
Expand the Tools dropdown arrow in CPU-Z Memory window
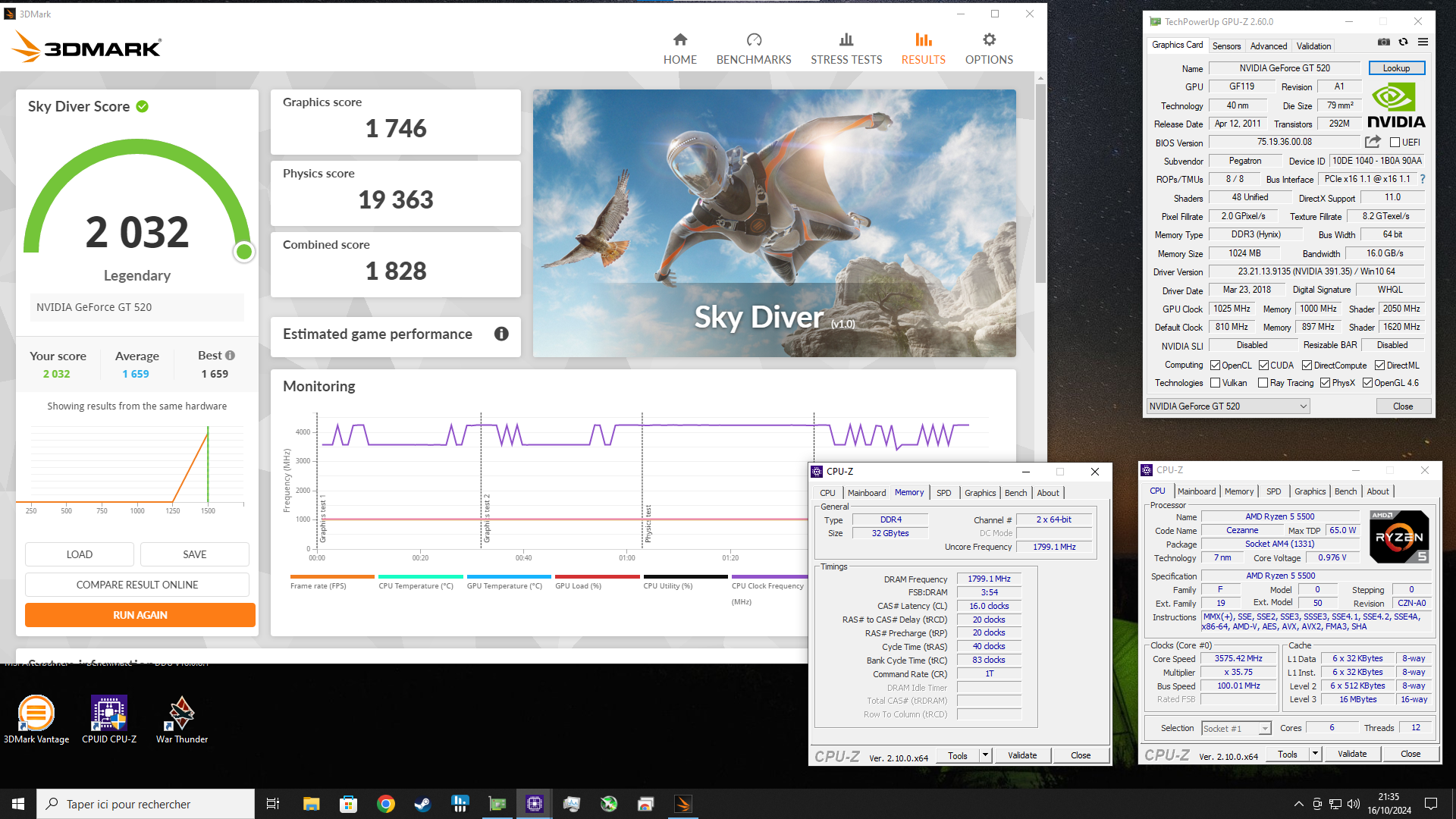(x=985, y=755)
